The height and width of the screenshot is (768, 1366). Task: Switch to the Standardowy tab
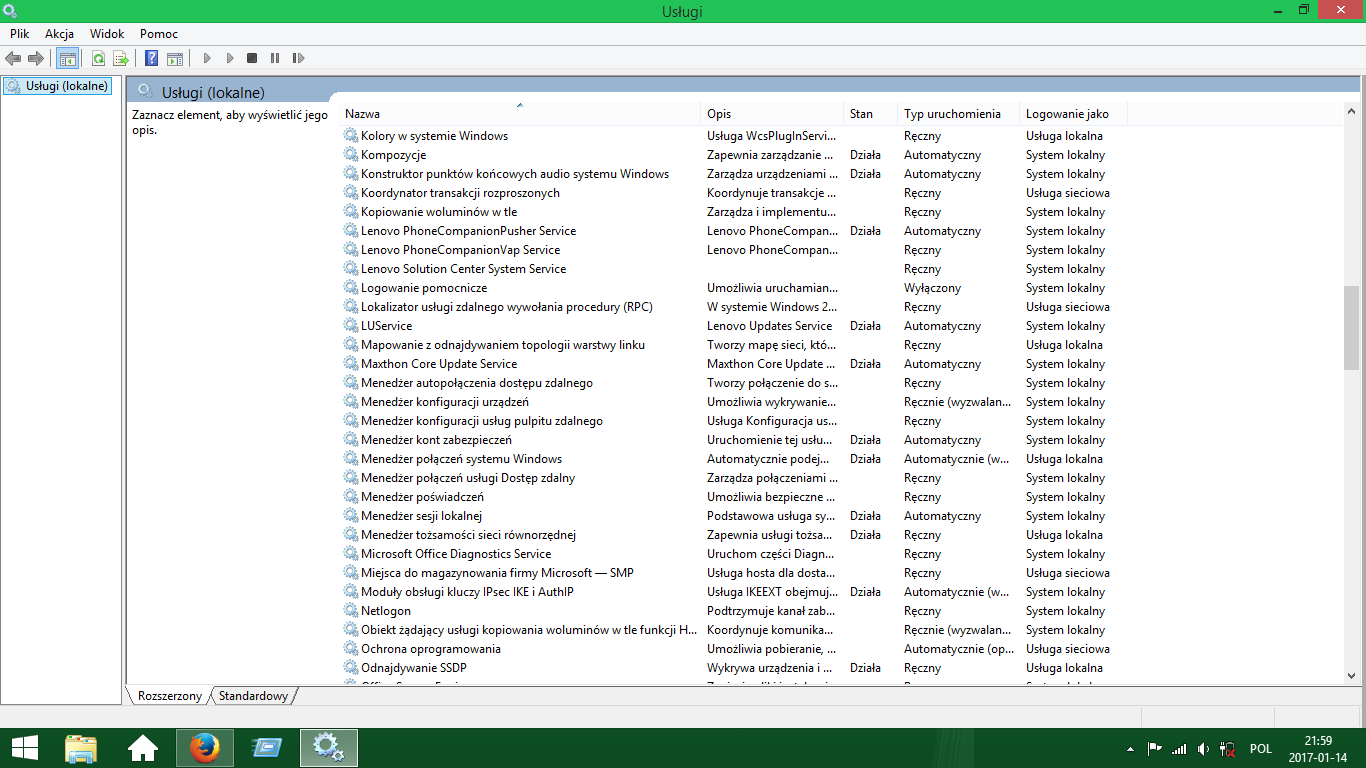coord(253,696)
